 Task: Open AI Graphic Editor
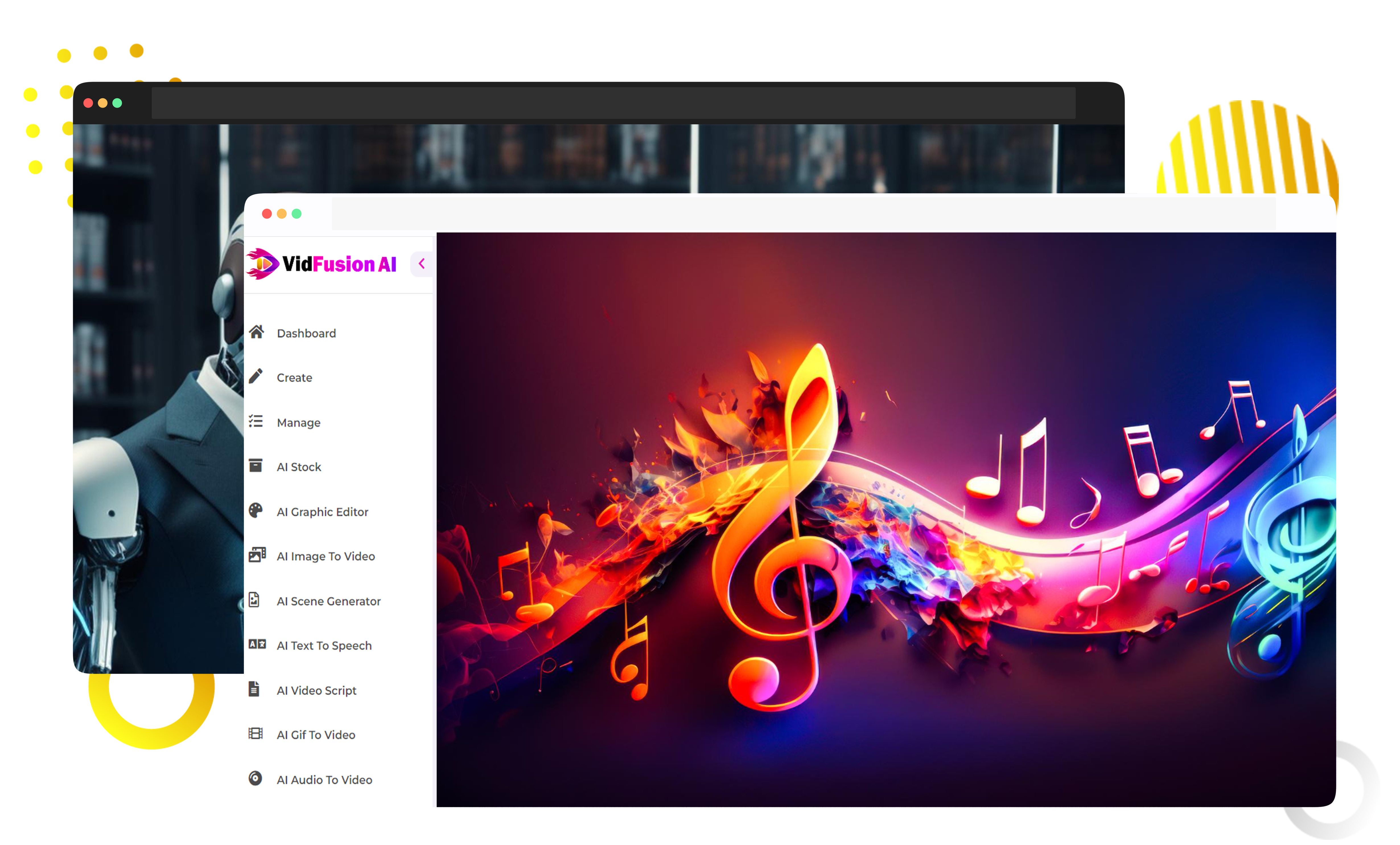click(x=322, y=512)
